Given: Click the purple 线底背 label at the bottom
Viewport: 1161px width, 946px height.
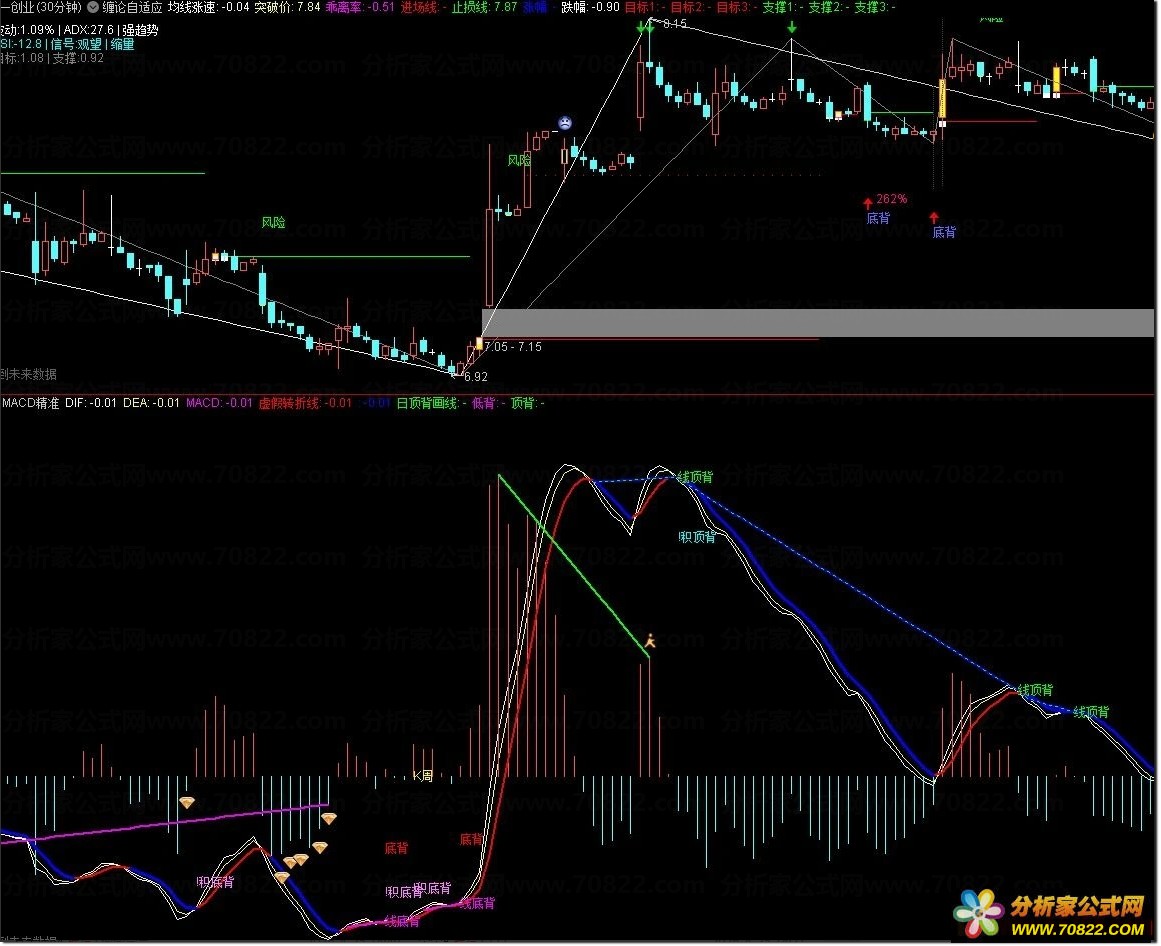Looking at the screenshot, I should click(x=402, y=922).
